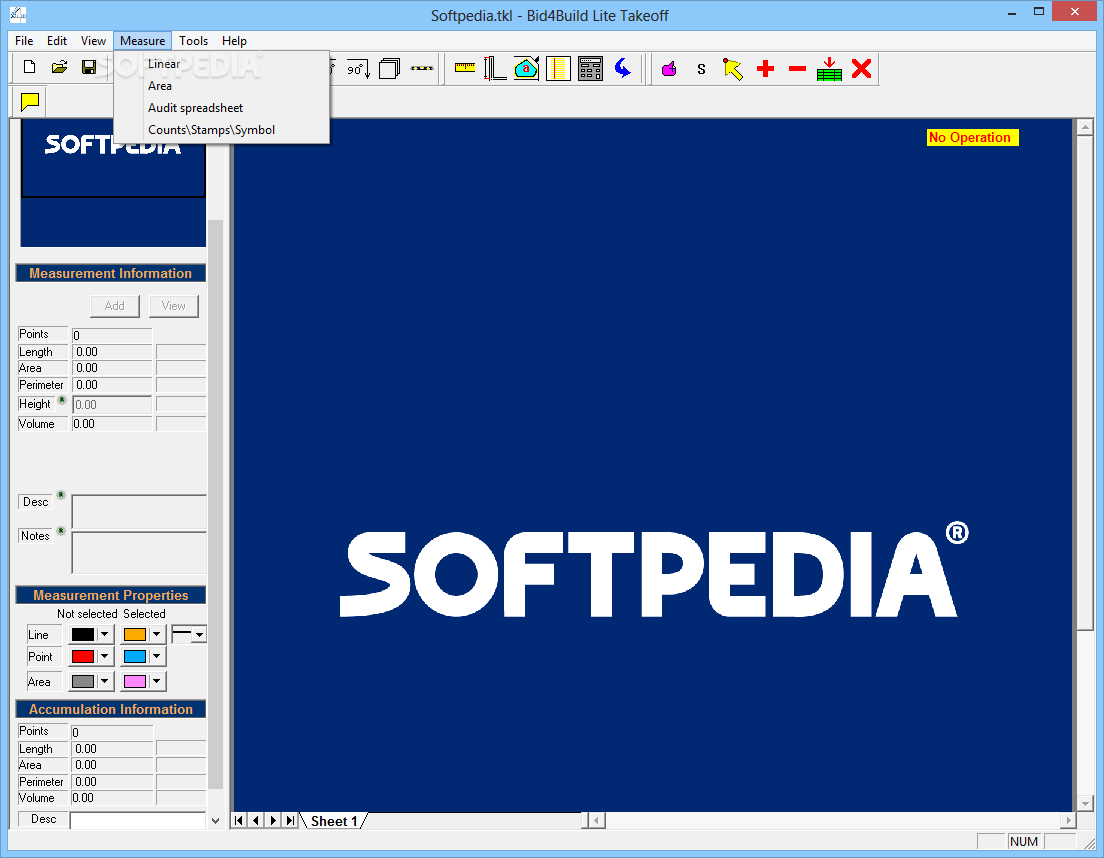Open the View menu
This screenshot has height=858, width=1104.
[93, 41]
